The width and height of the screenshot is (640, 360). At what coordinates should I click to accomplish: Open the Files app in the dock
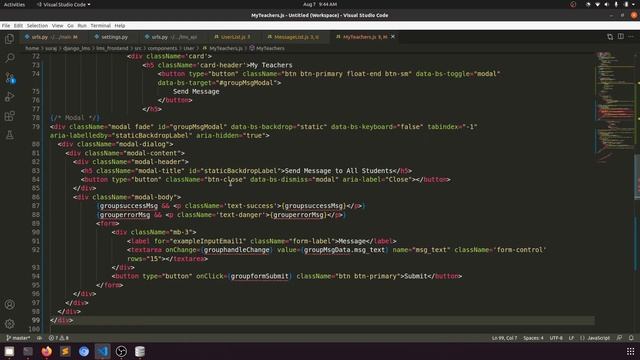click(x=9, y=351)
